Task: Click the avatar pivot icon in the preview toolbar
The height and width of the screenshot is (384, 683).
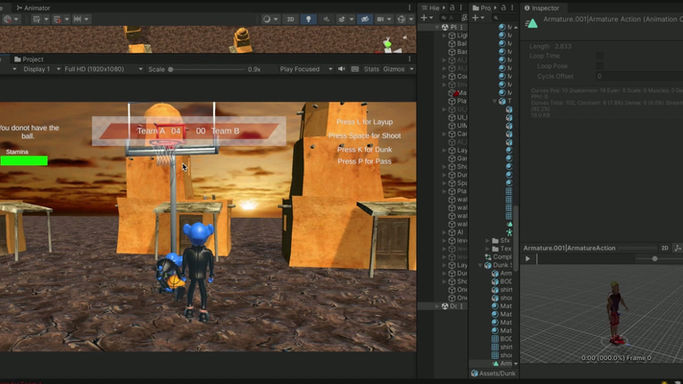Action: 678,248
